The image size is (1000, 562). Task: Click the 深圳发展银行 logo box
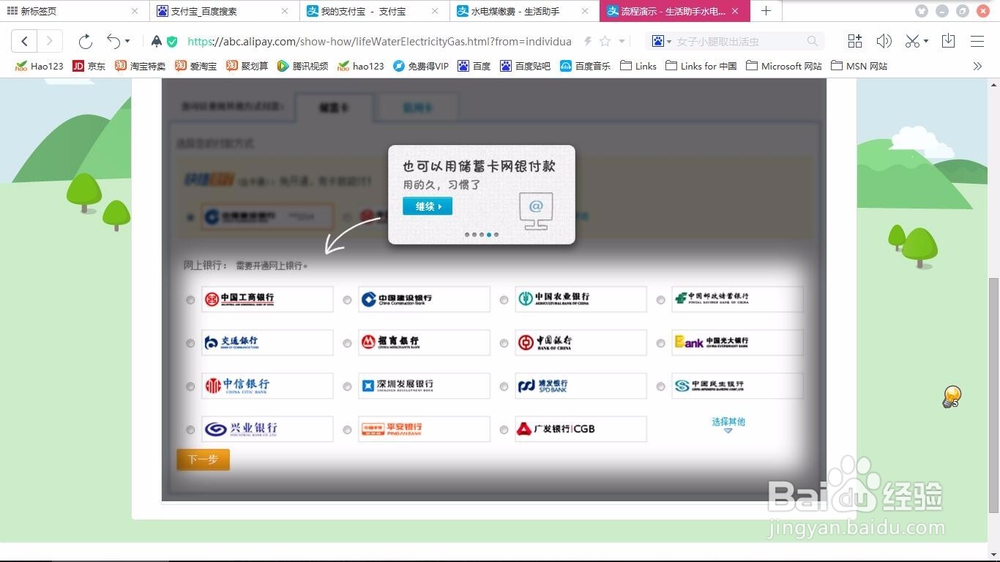(424, 386)
